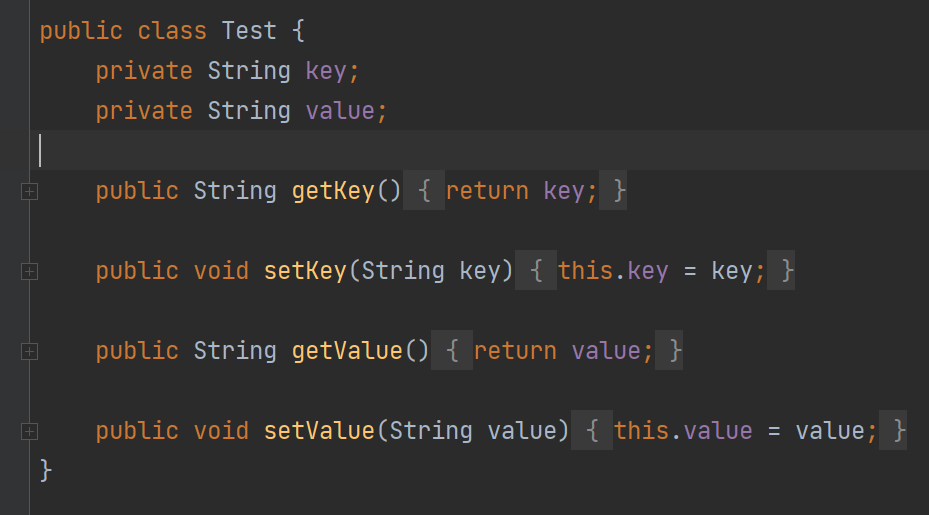Click the class keyword on the first line
The height and width of the screenshot is (515, 929).
coord(172,31)
